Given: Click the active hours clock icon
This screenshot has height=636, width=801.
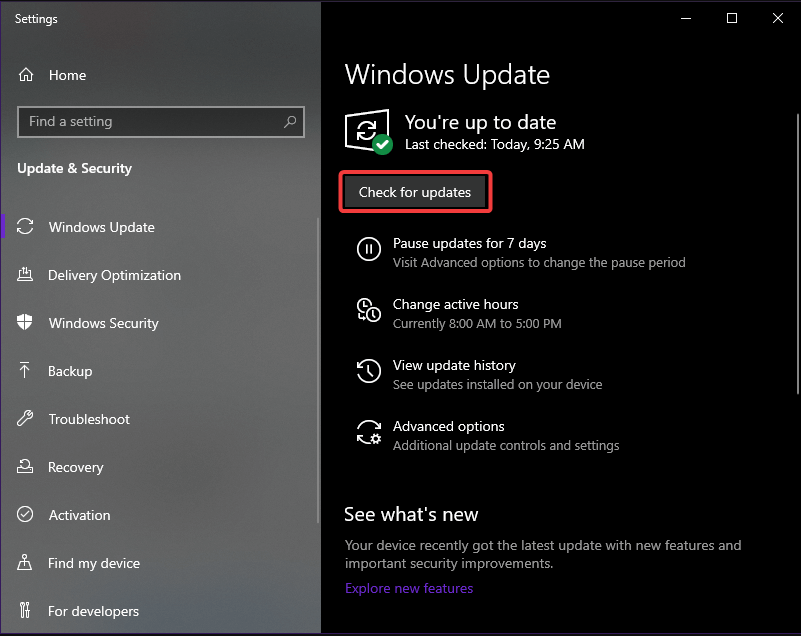Looking at the screenshot, I should (368, 310).
